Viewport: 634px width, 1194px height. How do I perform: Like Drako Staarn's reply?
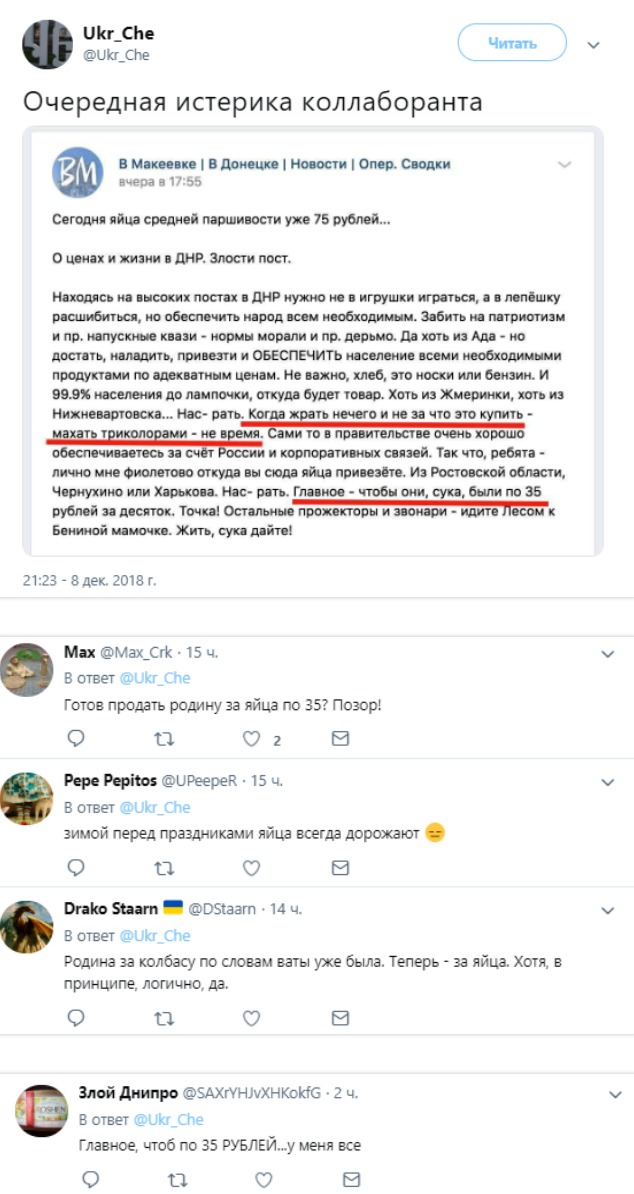(x=253, y=1018)
